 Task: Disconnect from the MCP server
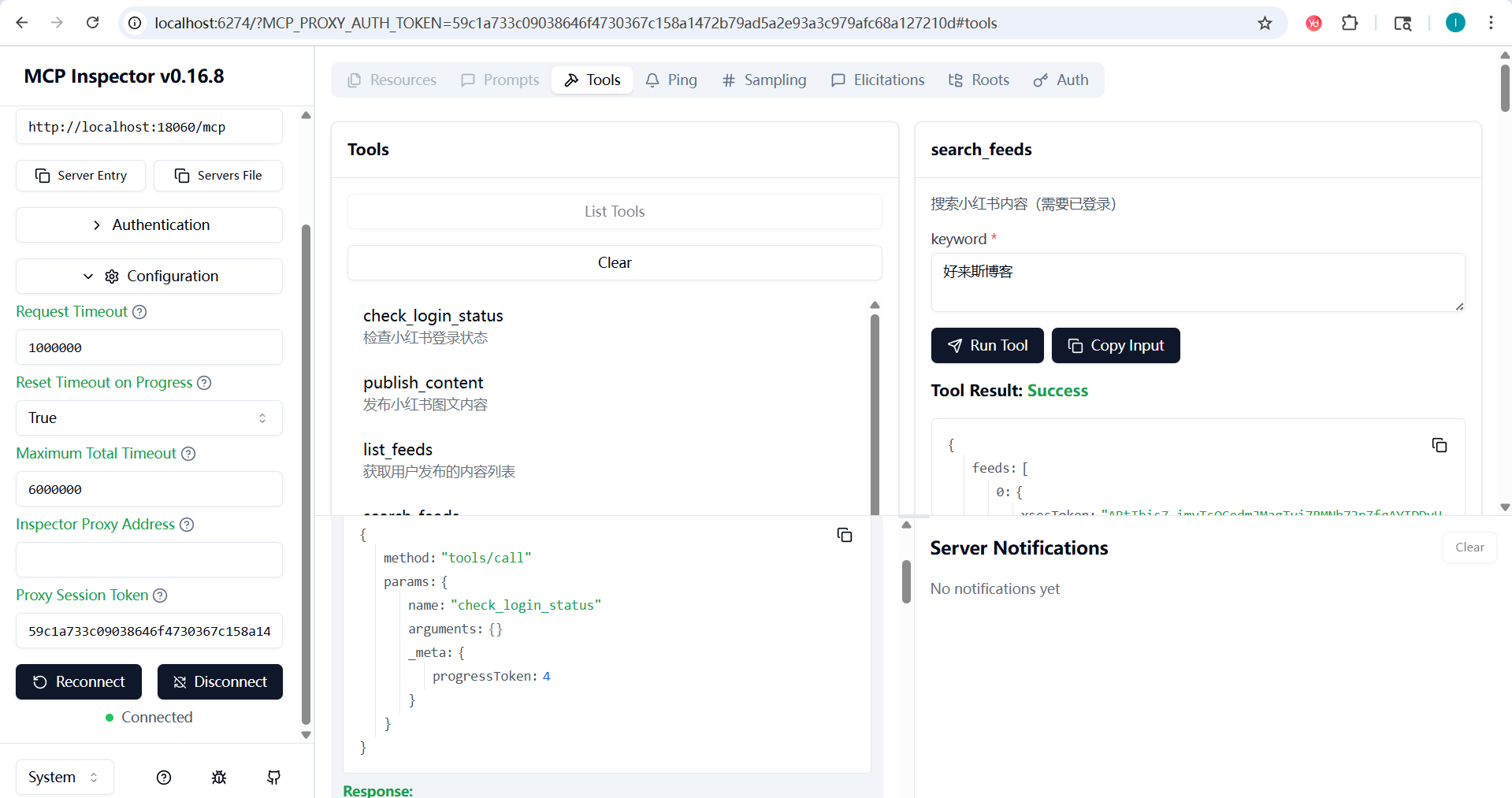point(220,682)
